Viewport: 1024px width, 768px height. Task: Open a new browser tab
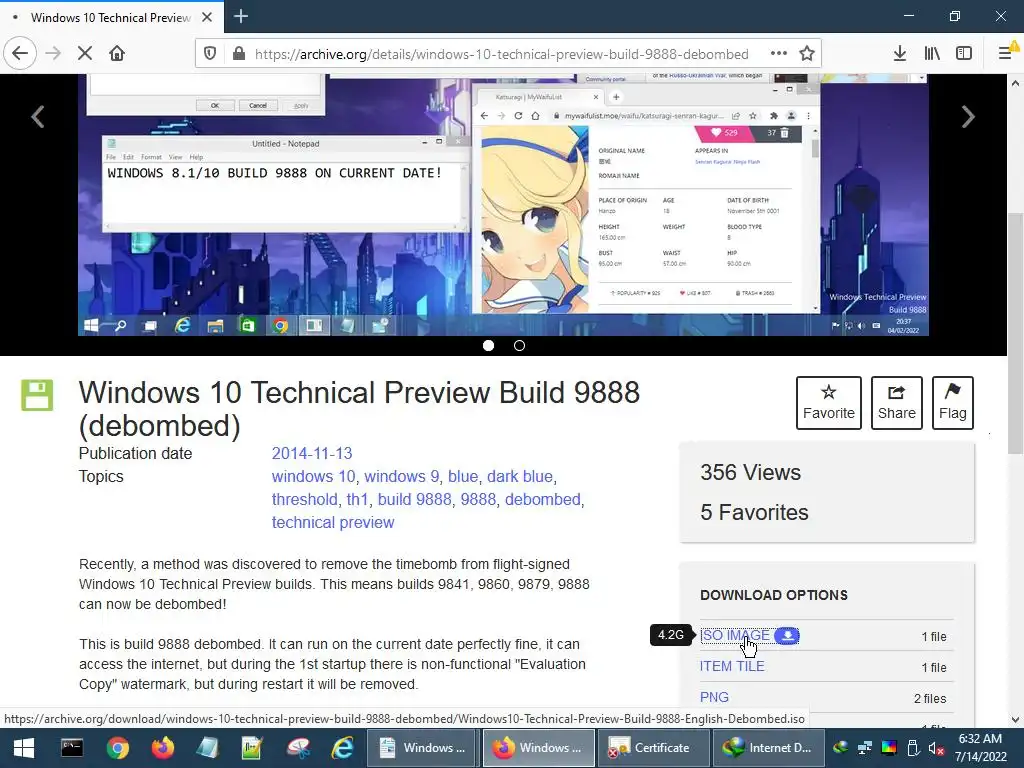241,16
